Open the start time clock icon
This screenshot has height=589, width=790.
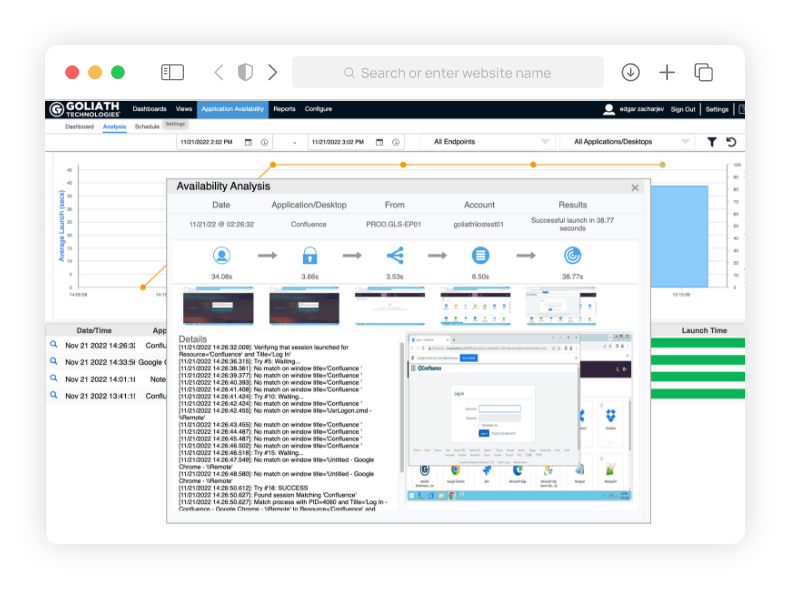coord(264,143)
